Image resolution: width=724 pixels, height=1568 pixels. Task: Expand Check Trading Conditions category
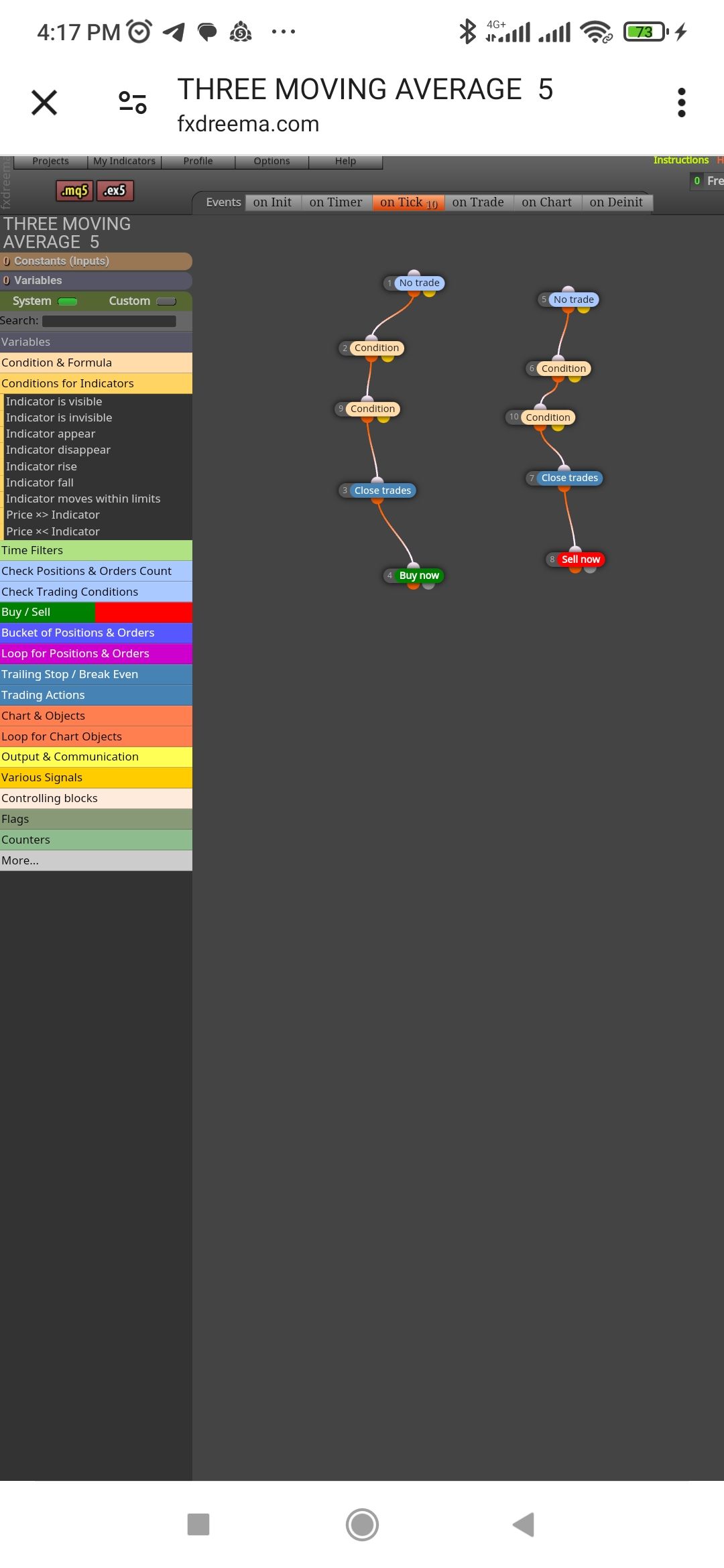click(x=96, y=592)
